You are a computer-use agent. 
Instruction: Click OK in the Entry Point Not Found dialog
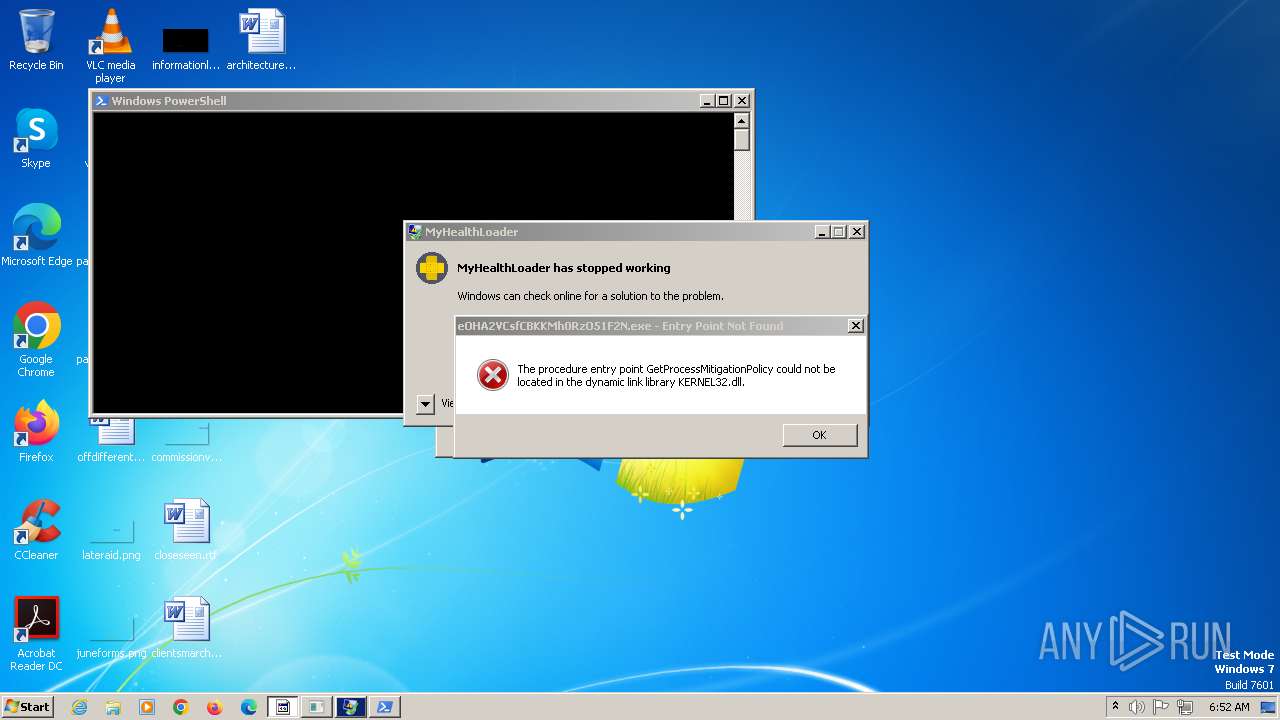(x=820, y=435)
